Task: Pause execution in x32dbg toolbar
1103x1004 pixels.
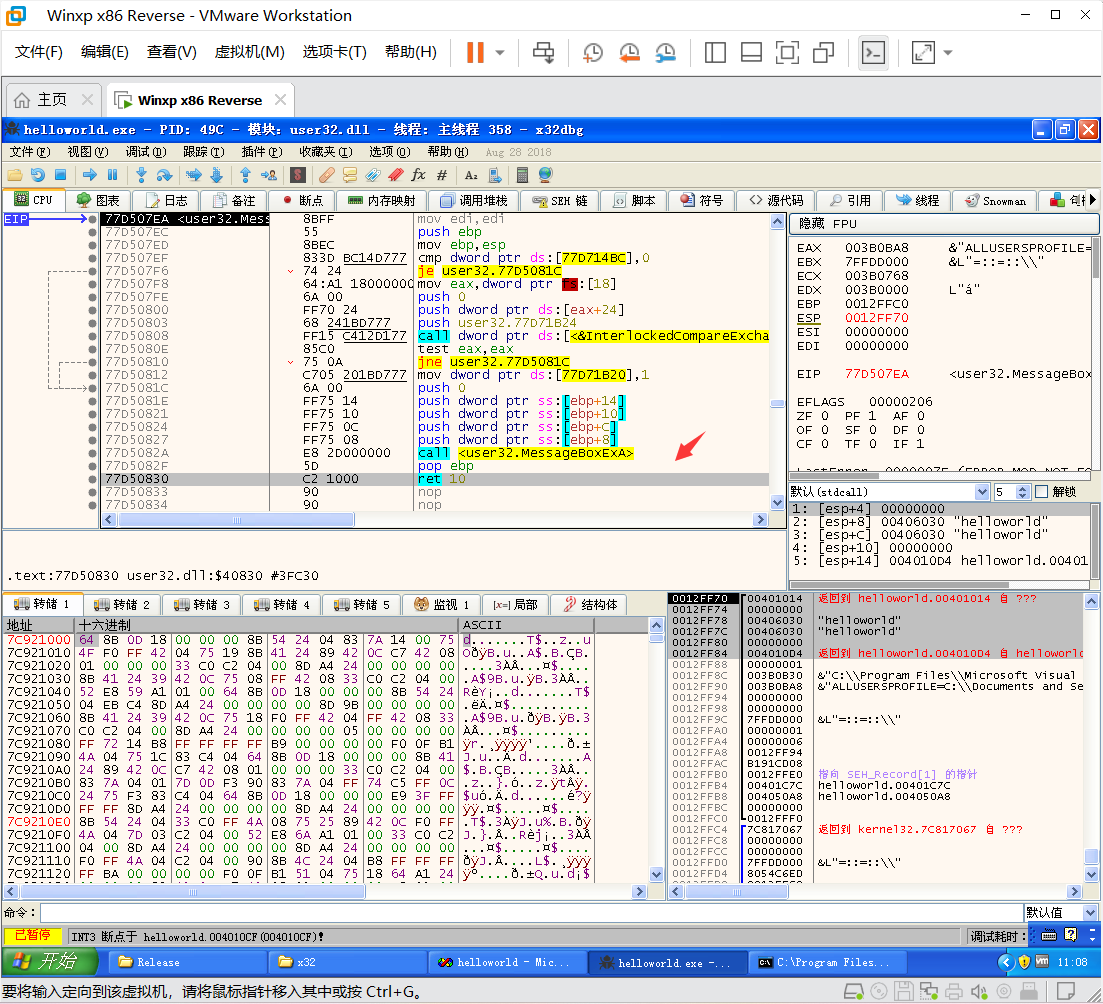Action: click(112, 175)
